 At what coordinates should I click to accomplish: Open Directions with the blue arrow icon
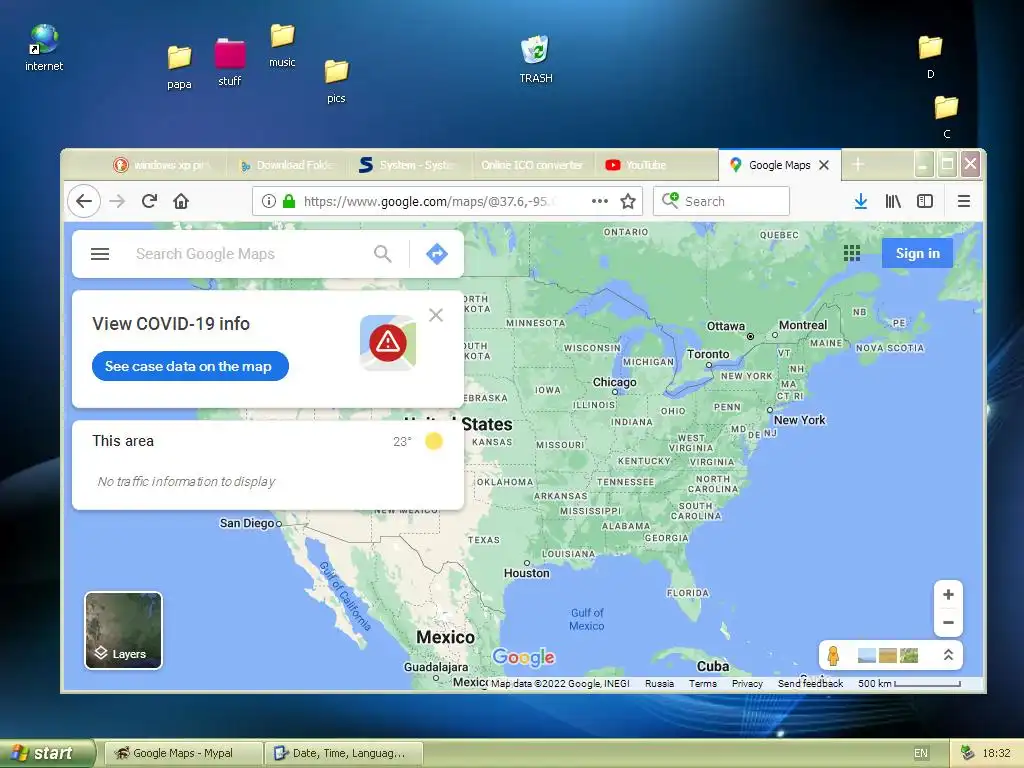(x=437, y=254)
